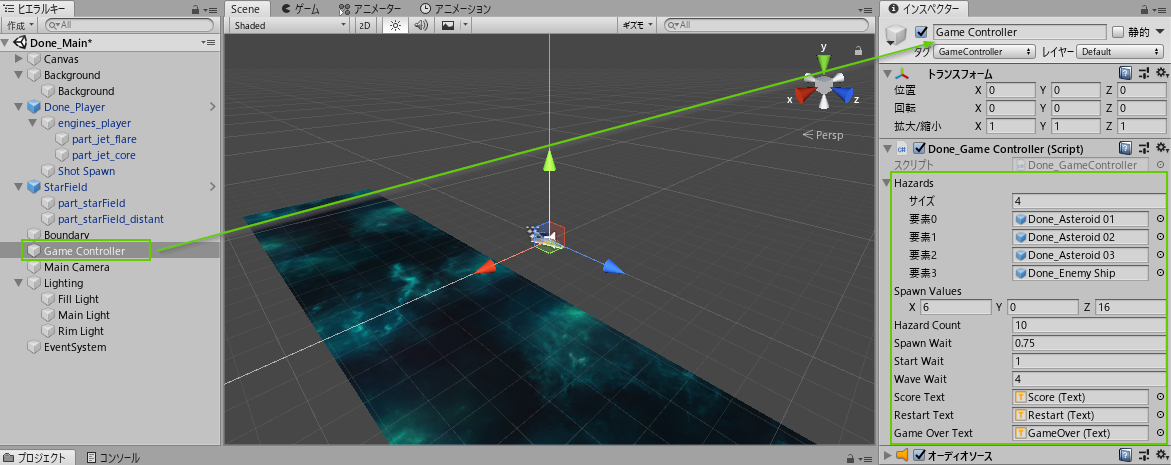The image size is (1171, 465).
Task: Click the Hazard Count value field
Action: tap(1089, 325)
